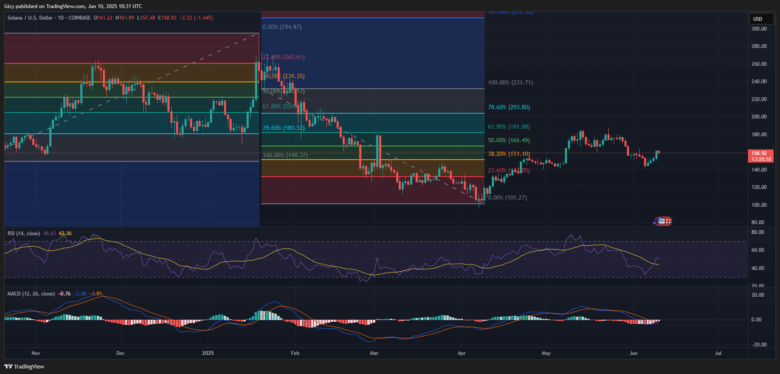Click the 0.00% (101.27) Fibonacci label
The image size is (780, 374).
pyautogui.click(x=508, y=197)
